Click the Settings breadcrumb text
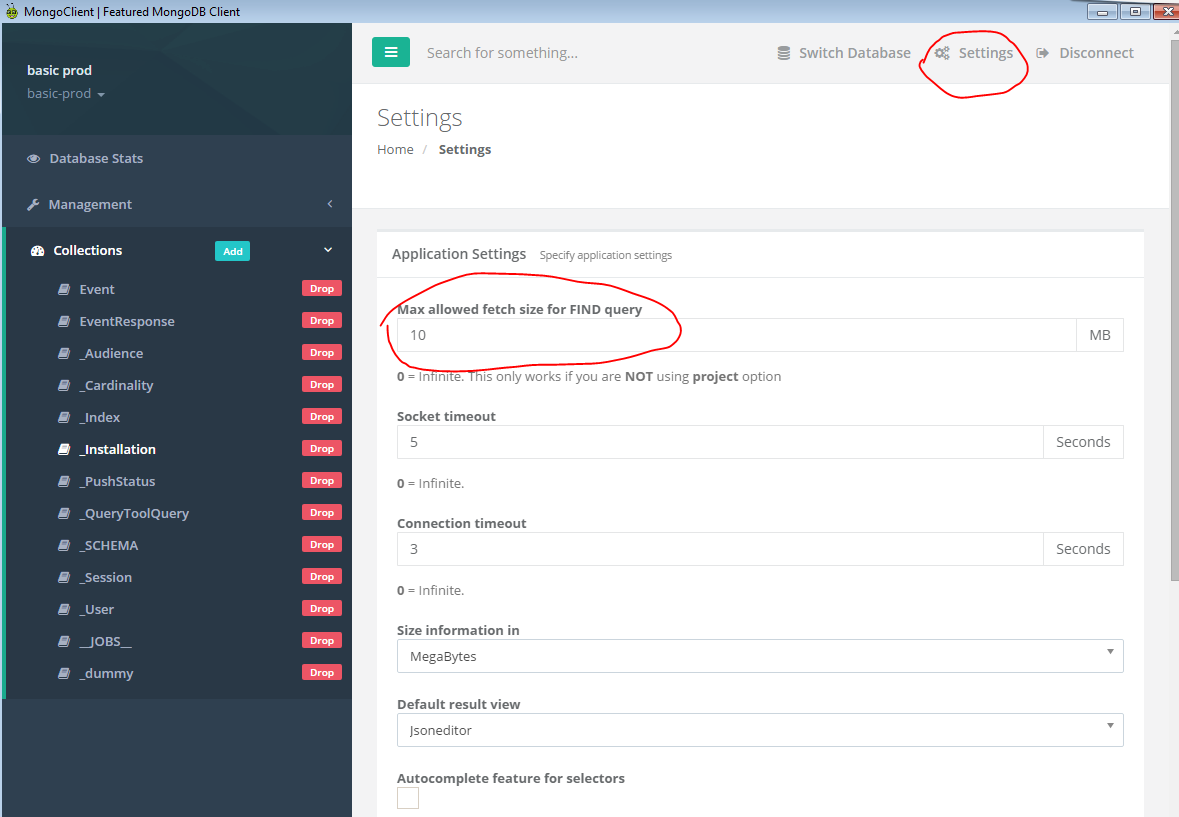The image size is (1179, 817). [x=465, y=150]
